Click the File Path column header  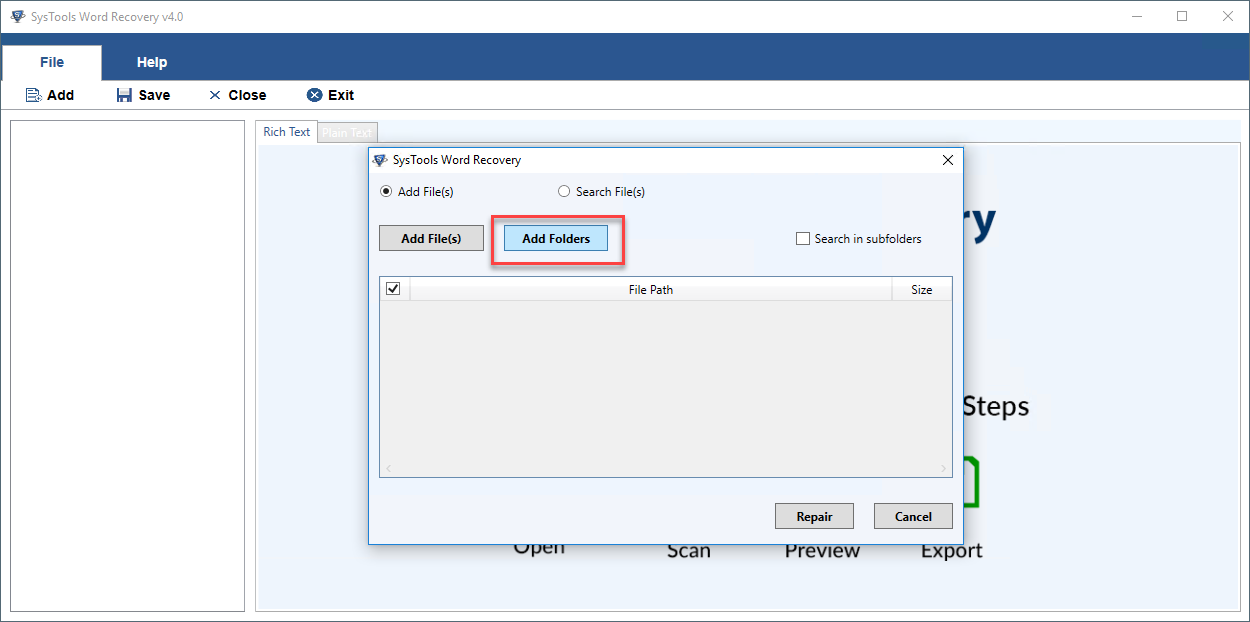click(x=651, y=289)
